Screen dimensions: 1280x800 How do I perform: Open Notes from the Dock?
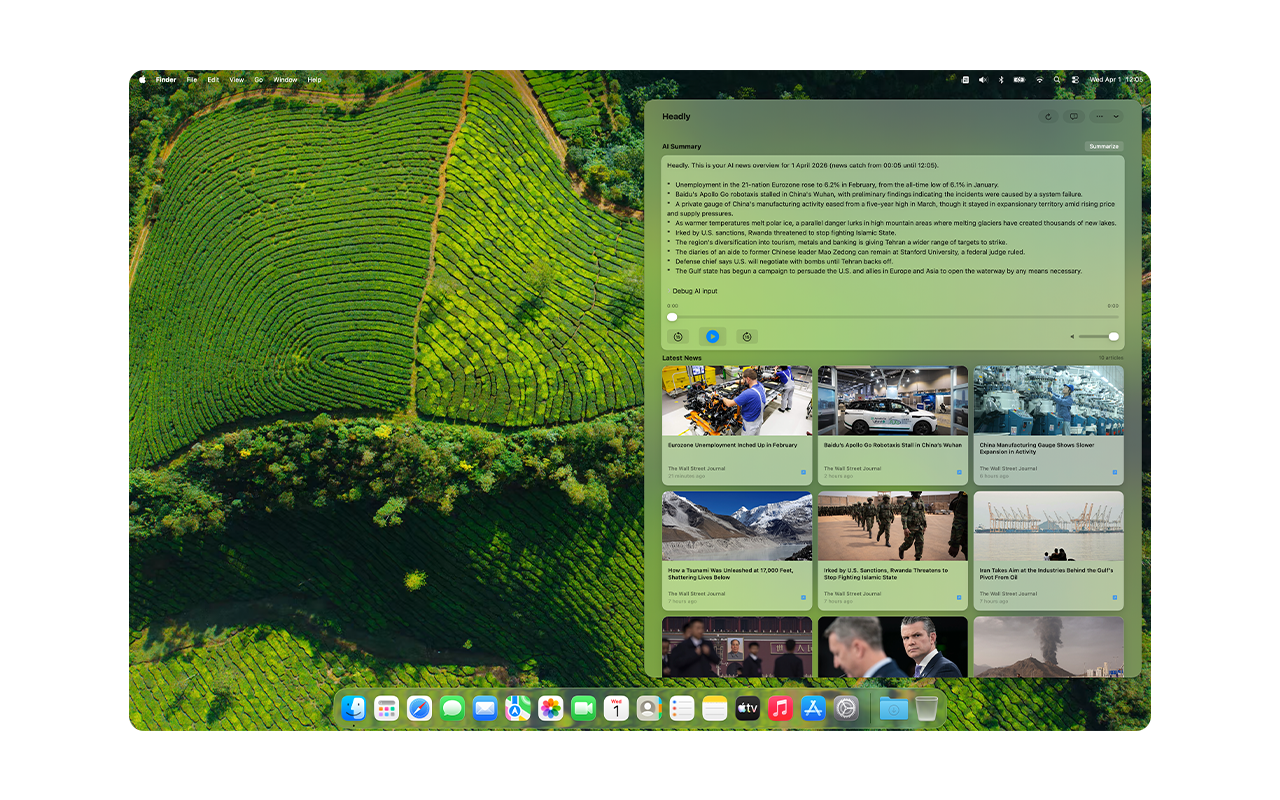click(714, 708)
